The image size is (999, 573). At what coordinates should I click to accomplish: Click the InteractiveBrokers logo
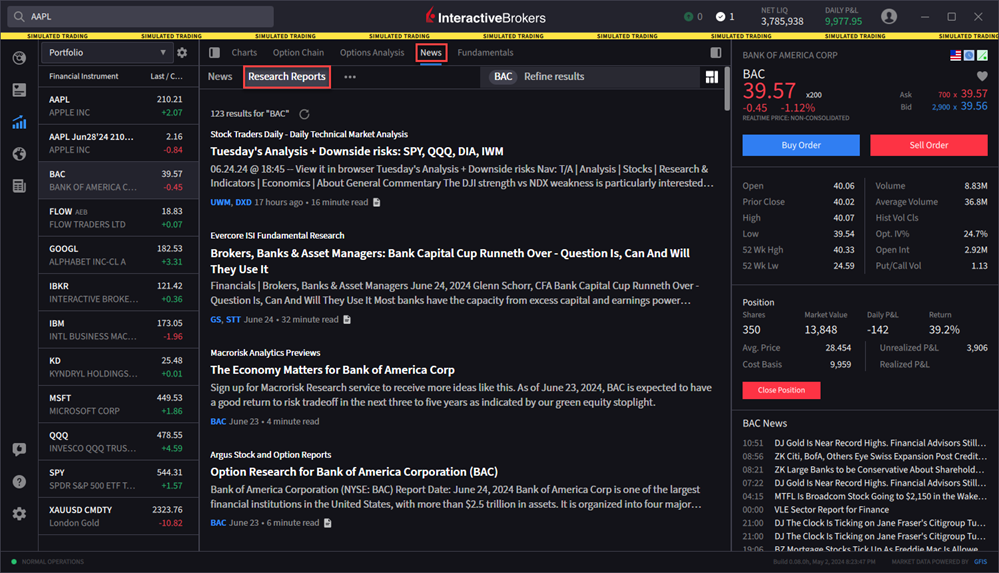click(485, 17)
